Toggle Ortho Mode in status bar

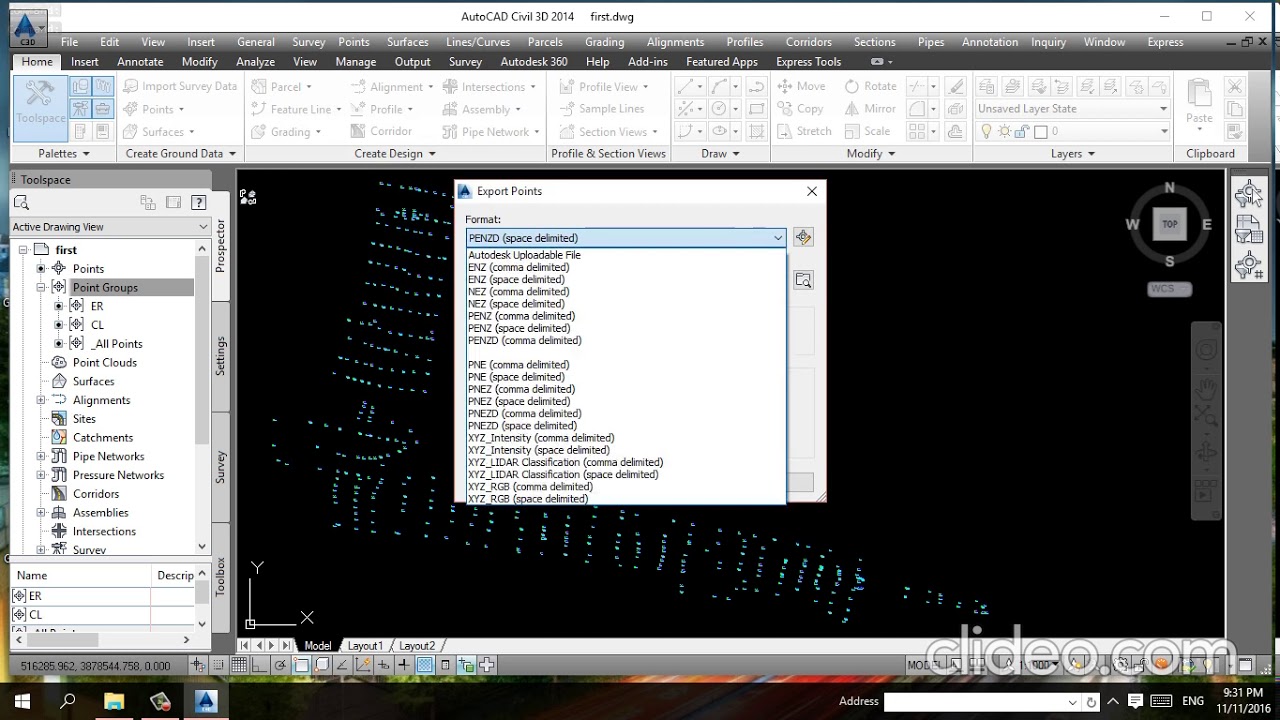click(x=259, y=665)
